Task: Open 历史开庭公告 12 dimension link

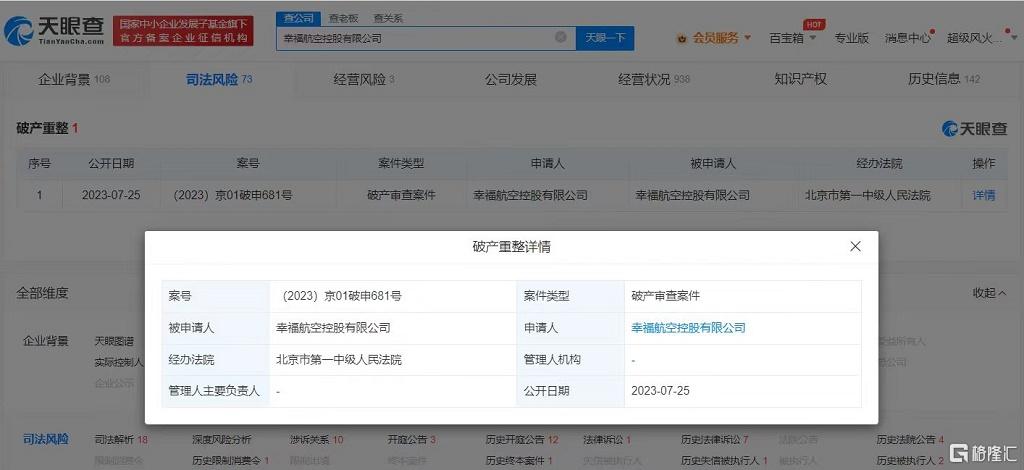Action: (522, 440)
